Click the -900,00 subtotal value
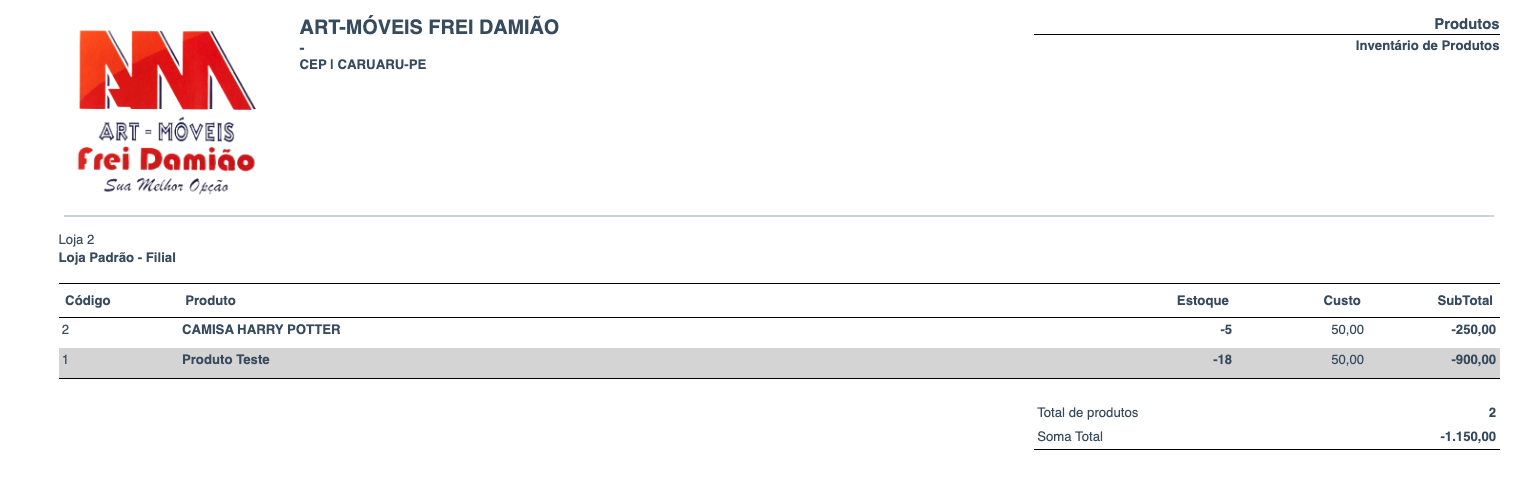The width and height of the screenshot is (1538, 482). click(1474, 360)
